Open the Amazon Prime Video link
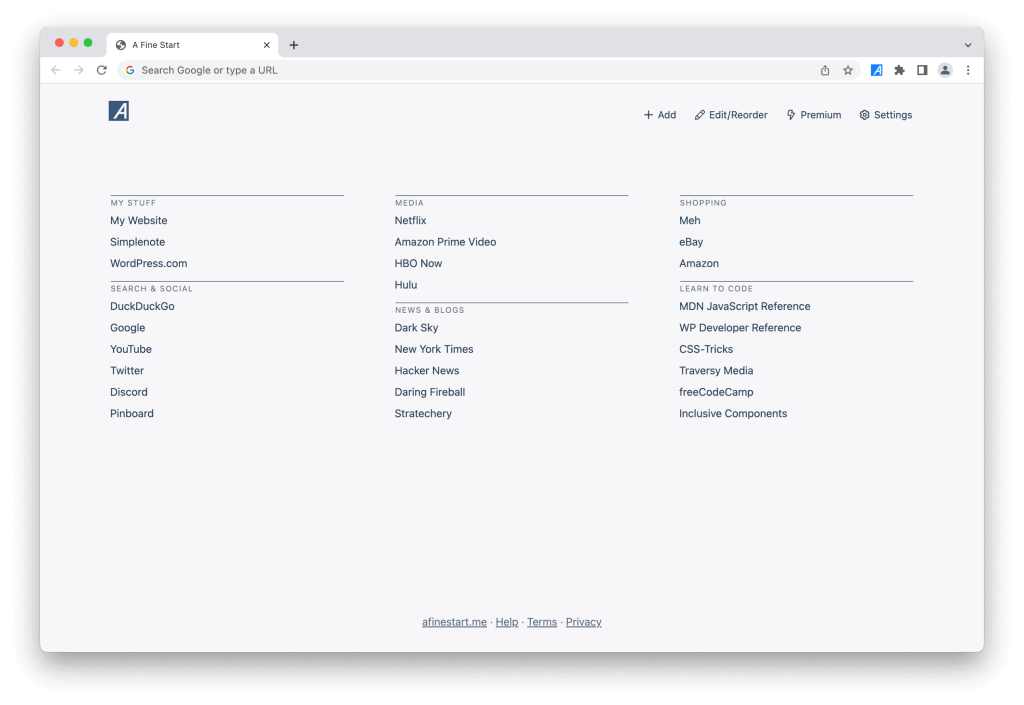 pyautogui.click(x=445, y=242)
